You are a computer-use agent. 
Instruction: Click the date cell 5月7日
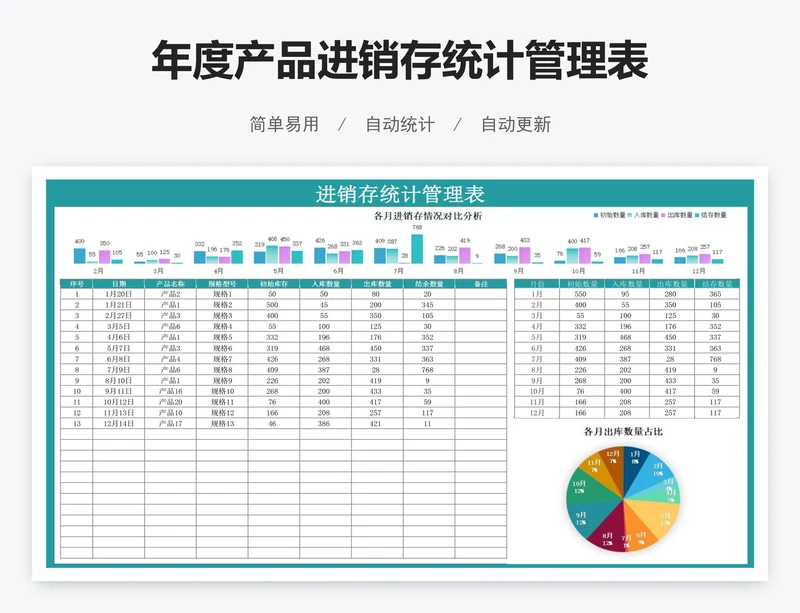pos(118,348)
